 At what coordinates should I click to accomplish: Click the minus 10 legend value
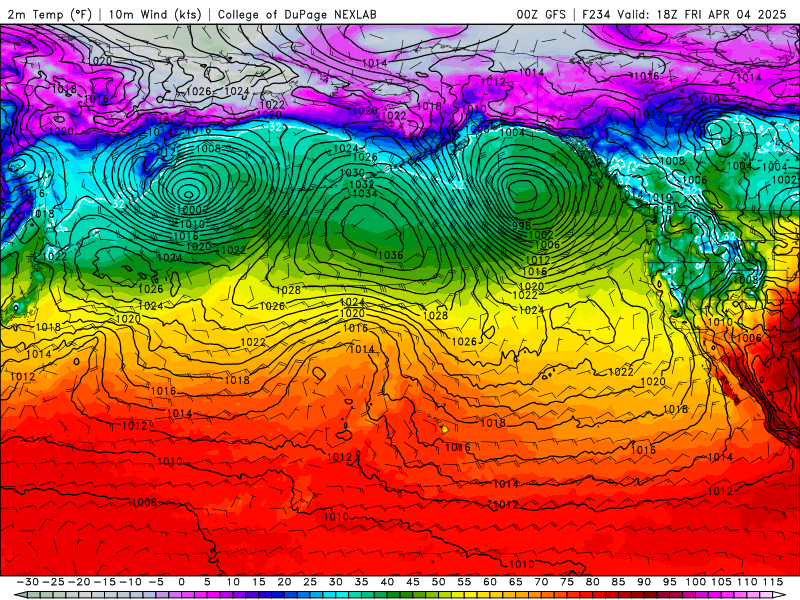tap(130, 582)
